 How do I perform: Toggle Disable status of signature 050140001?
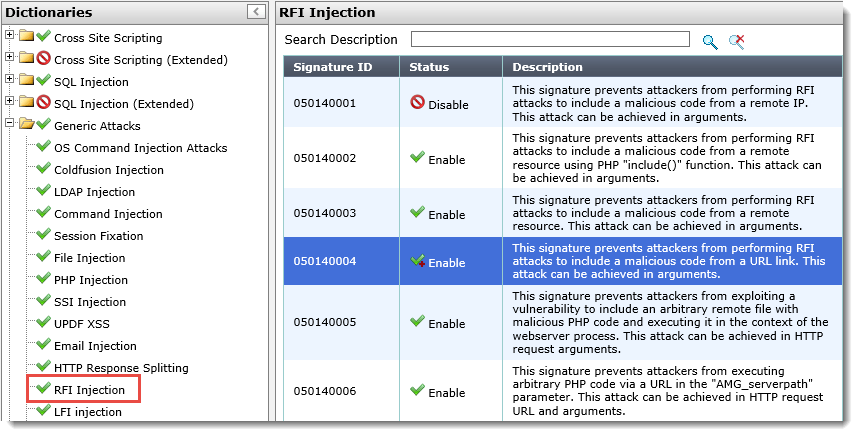click(440, 104)
